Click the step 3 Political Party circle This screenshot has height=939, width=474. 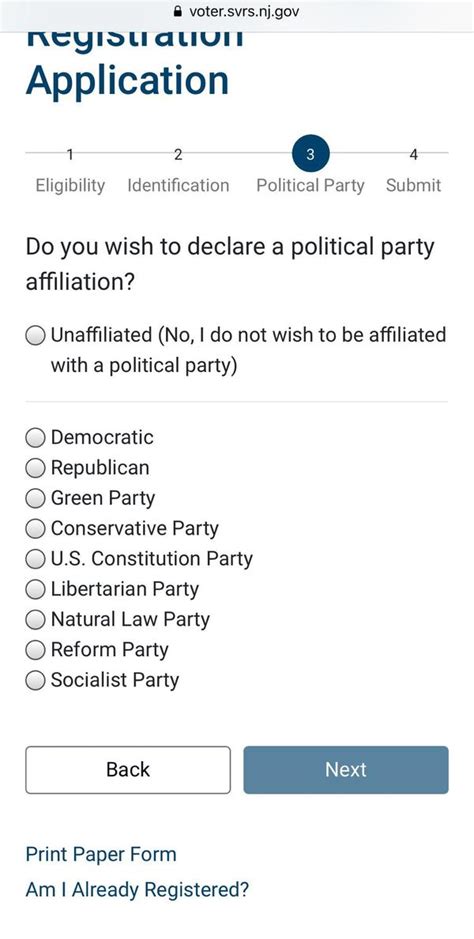tap(310, 155)
